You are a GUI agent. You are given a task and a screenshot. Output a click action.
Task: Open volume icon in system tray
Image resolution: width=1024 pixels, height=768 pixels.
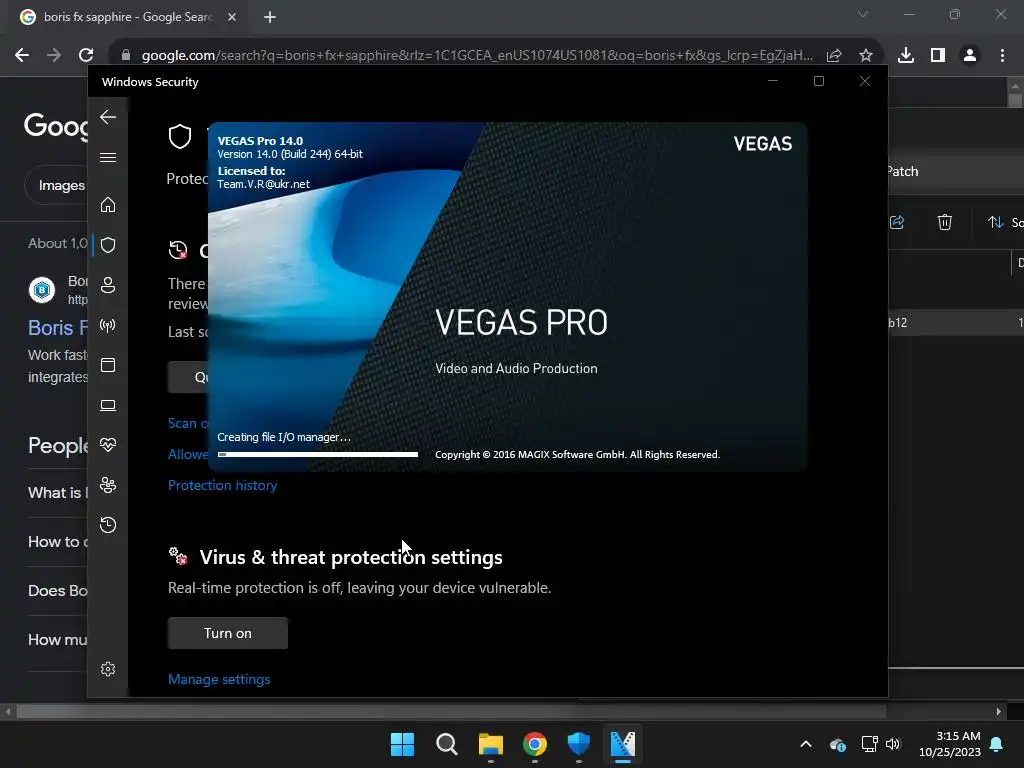[x=893, y=744]
